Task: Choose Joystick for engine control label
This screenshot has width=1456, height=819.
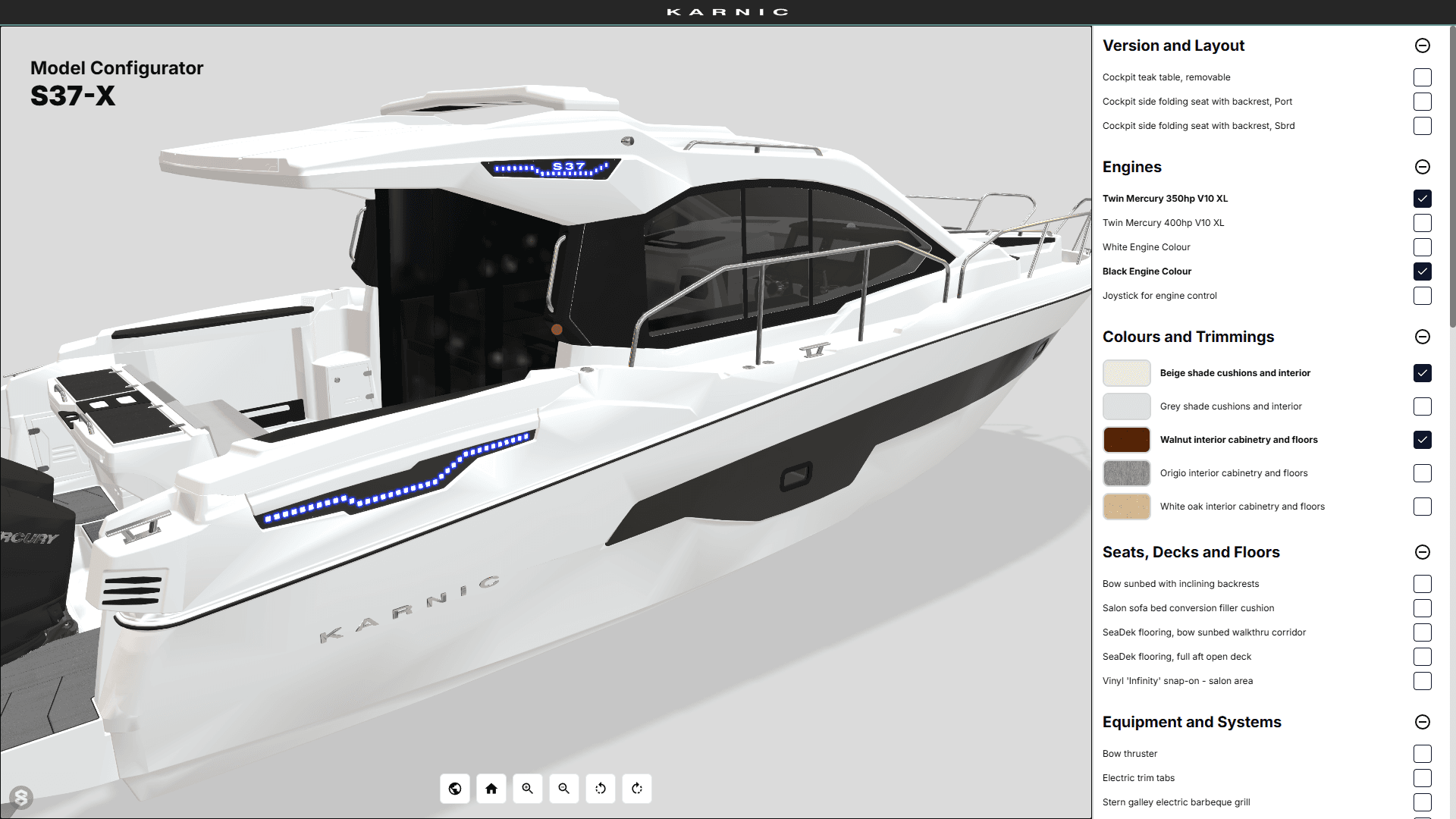Action: tap(1159, 296)
